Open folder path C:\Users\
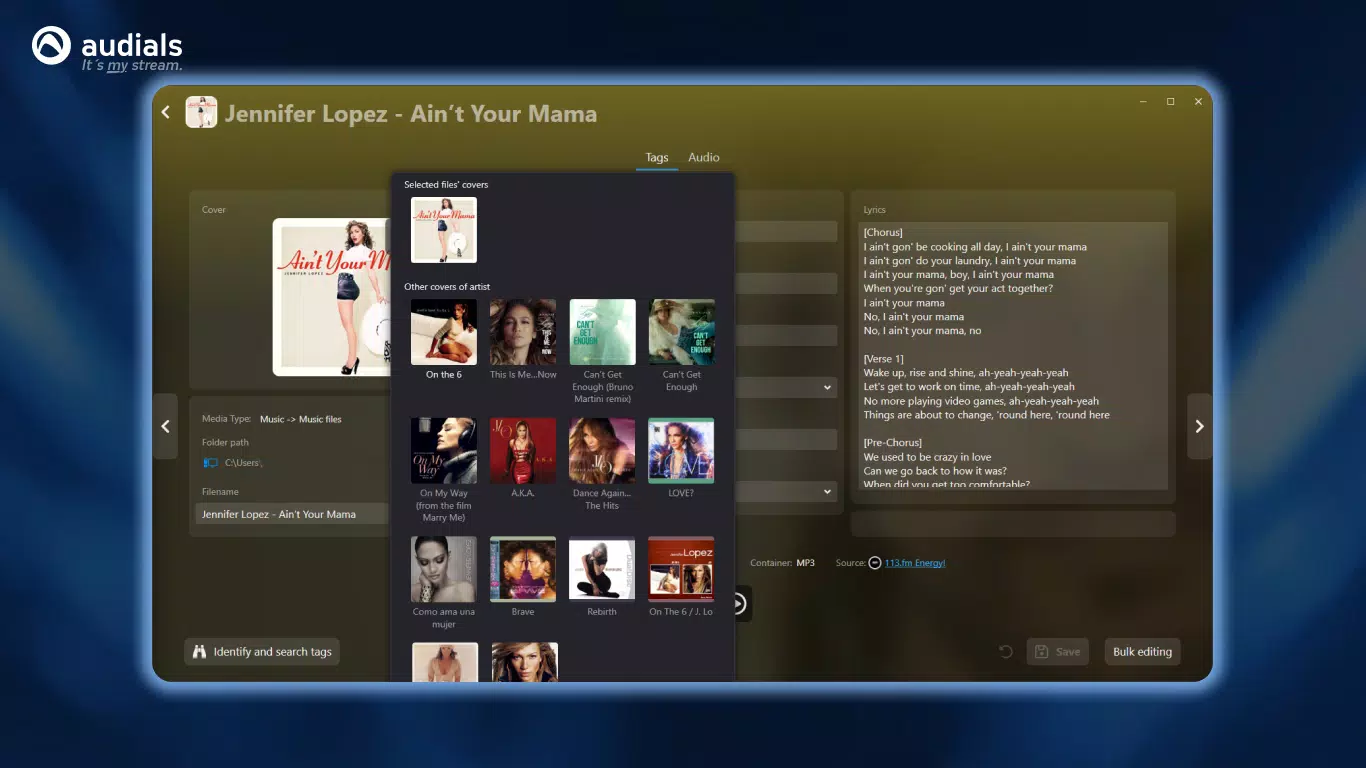The image size is (1366, 768). [243, 463]
